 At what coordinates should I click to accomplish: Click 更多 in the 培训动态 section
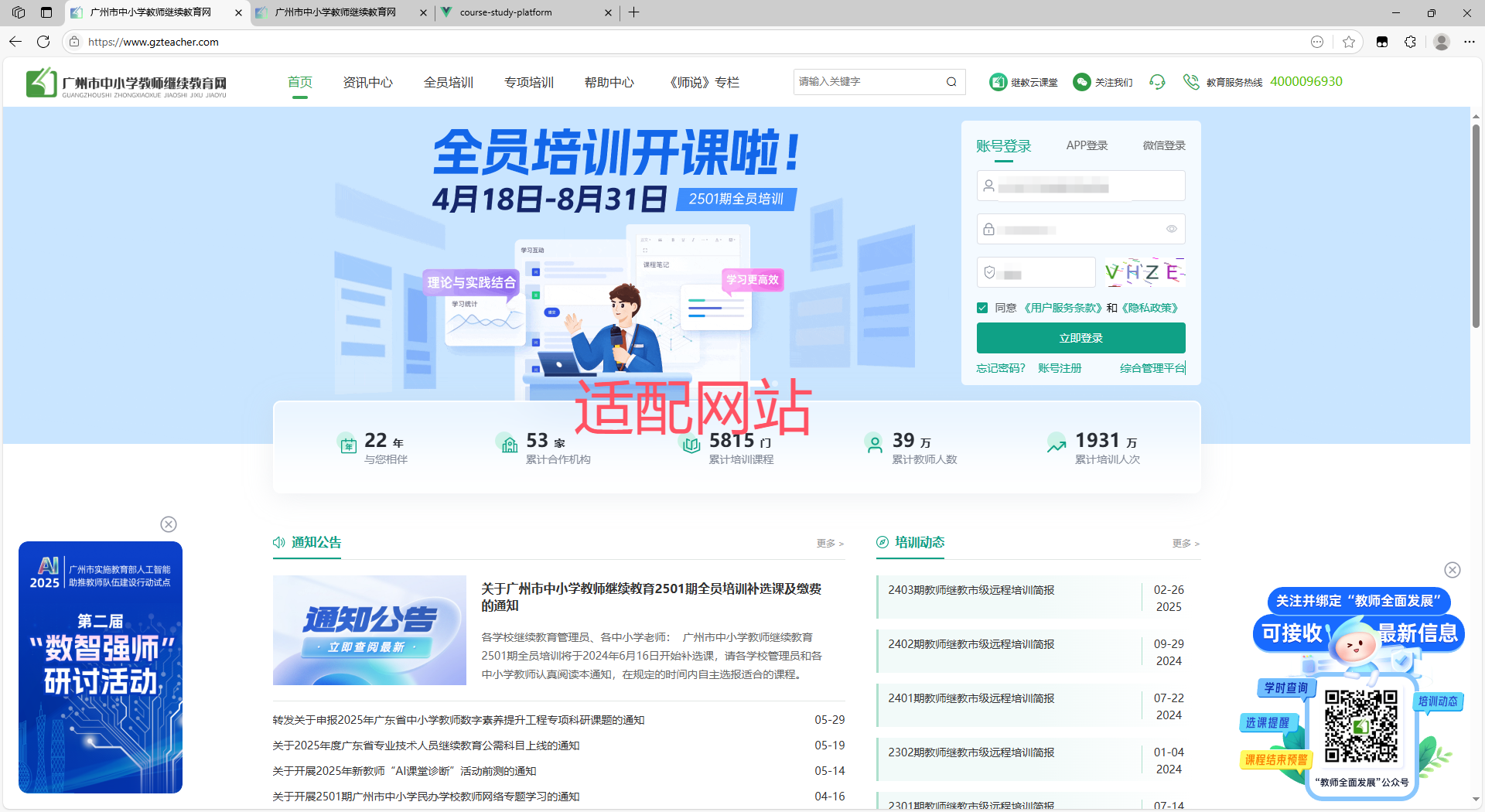(x=1186, y=543)
